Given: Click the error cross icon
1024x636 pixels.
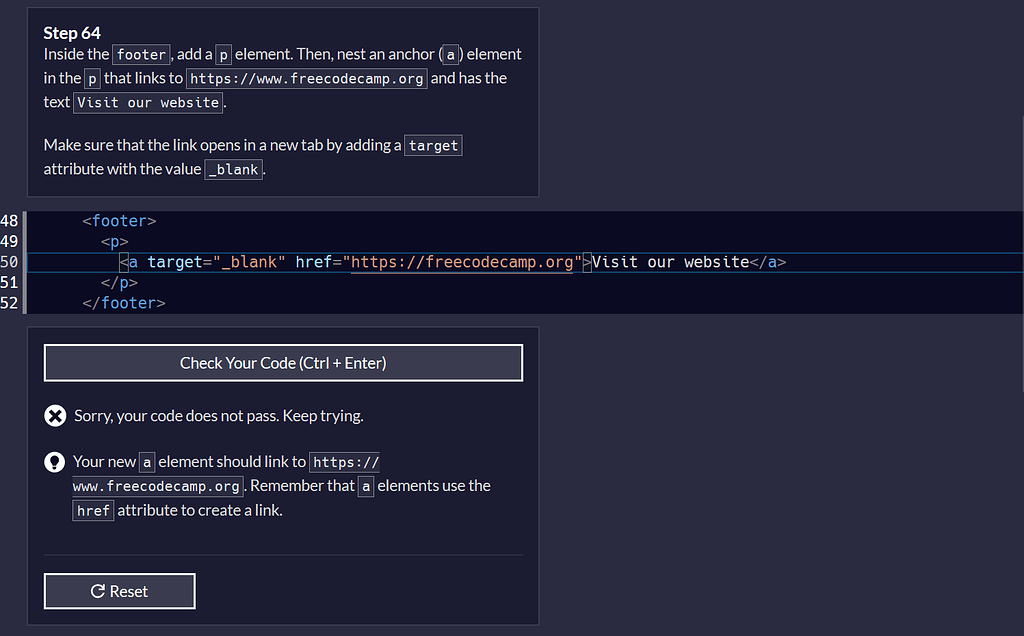Looking at the screenshot, I should point(55,415).
